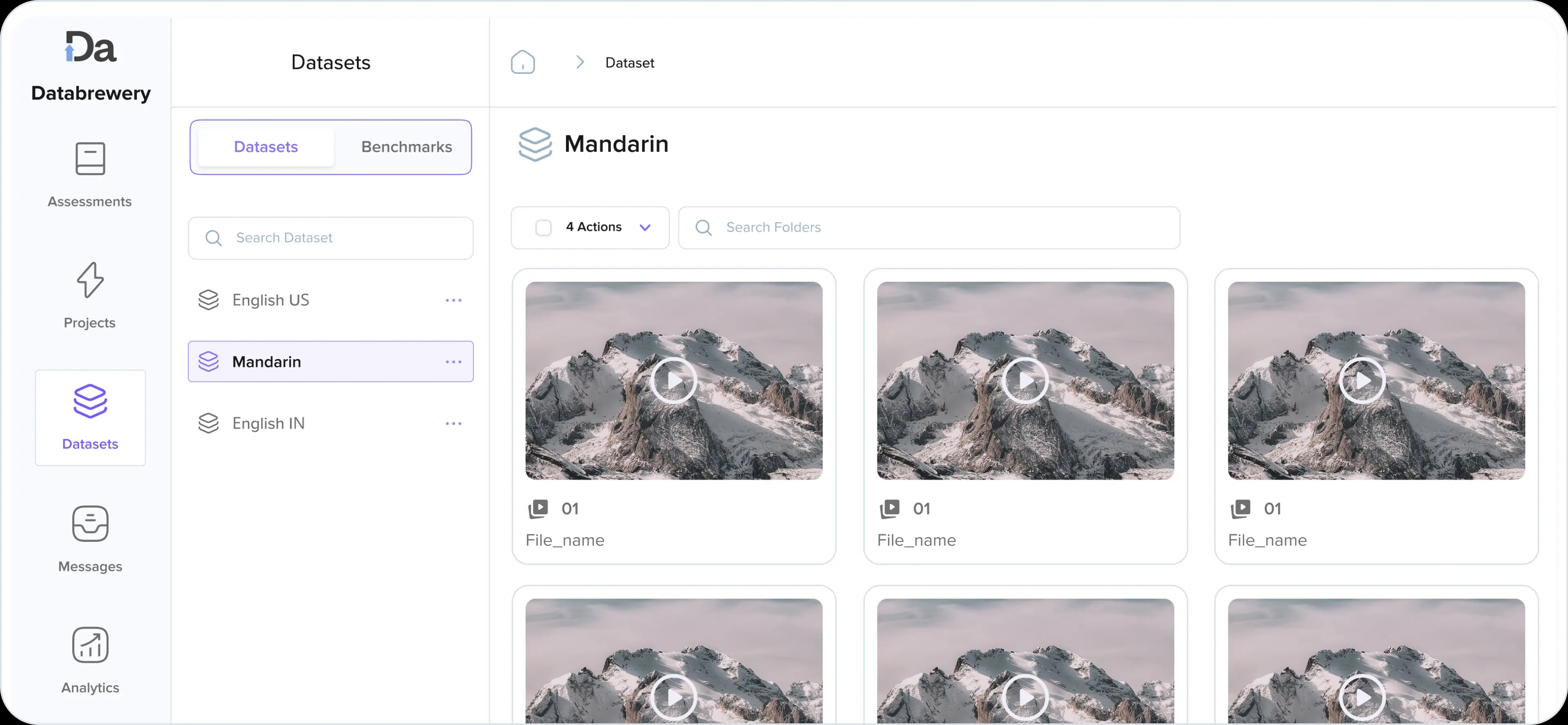
Task: Click the Mandarin page heading
Action: [616, 144]
